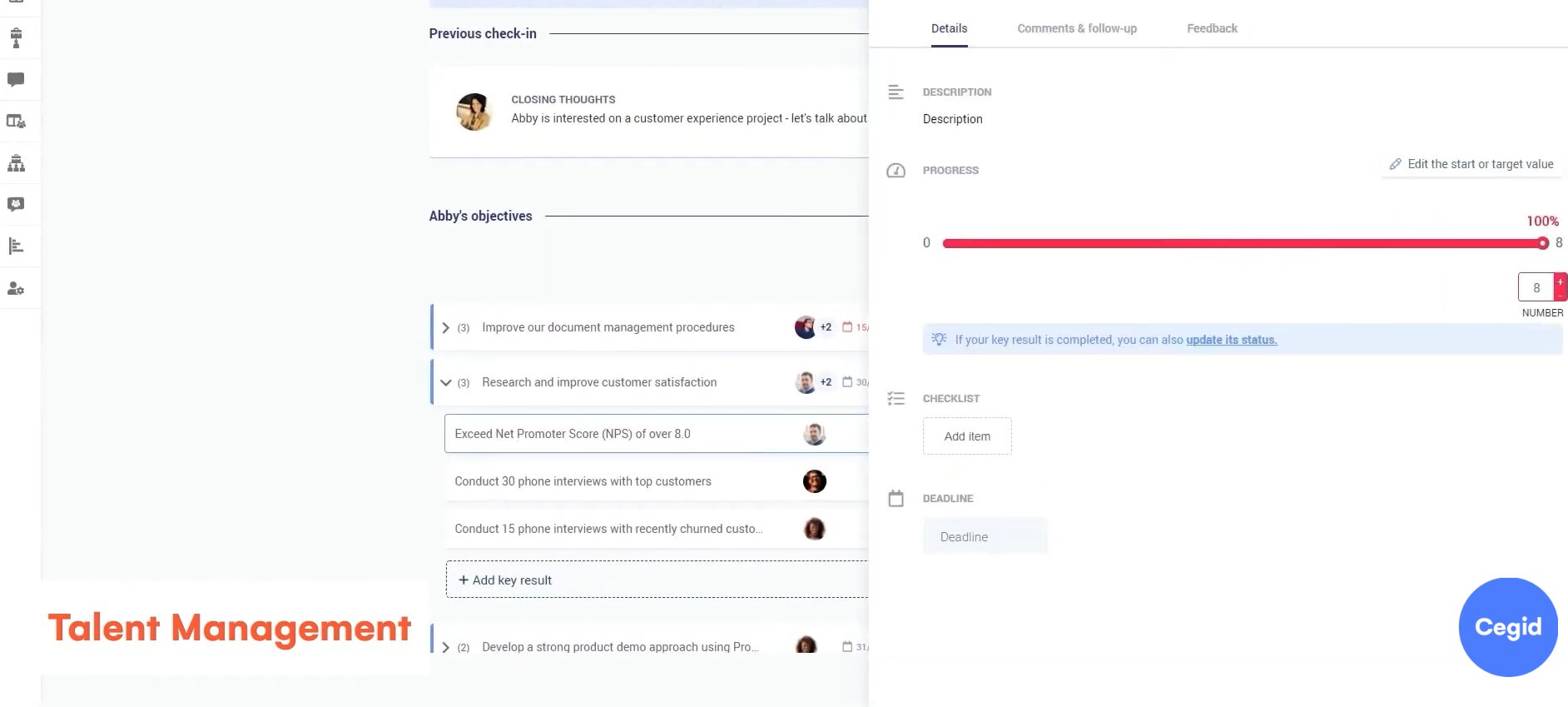Click Add item in the checklist
1568x707 pixels.
coord(967,436)
